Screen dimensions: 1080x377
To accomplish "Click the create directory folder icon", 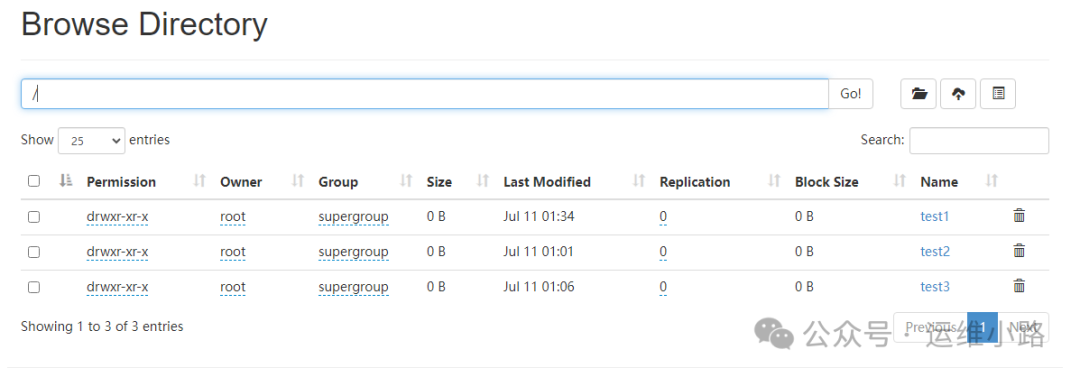I will pyautogui.click(x=918, y=94).
